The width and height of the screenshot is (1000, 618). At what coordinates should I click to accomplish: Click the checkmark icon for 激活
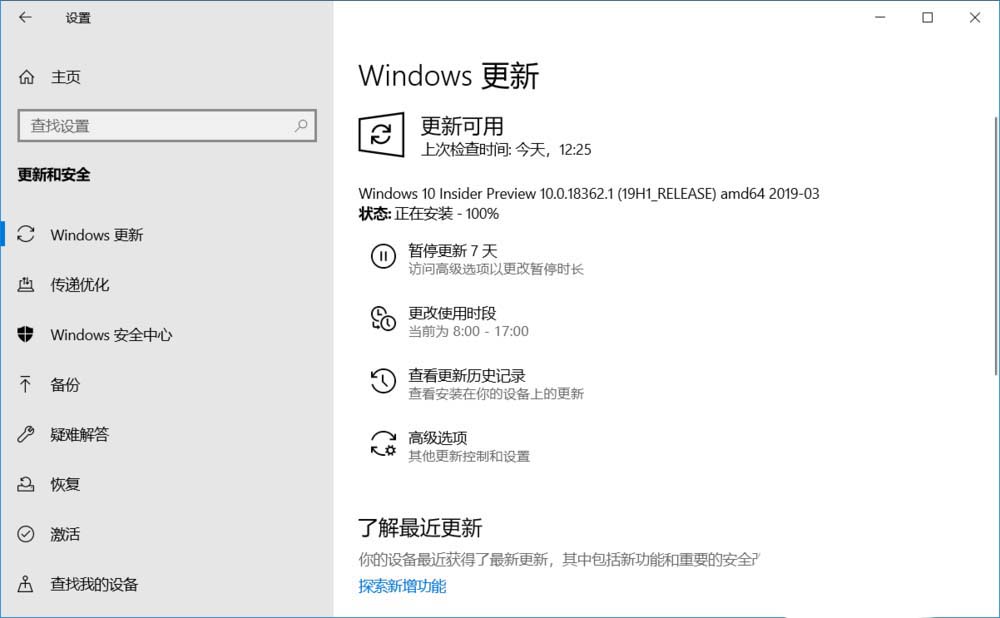(26, 534)
